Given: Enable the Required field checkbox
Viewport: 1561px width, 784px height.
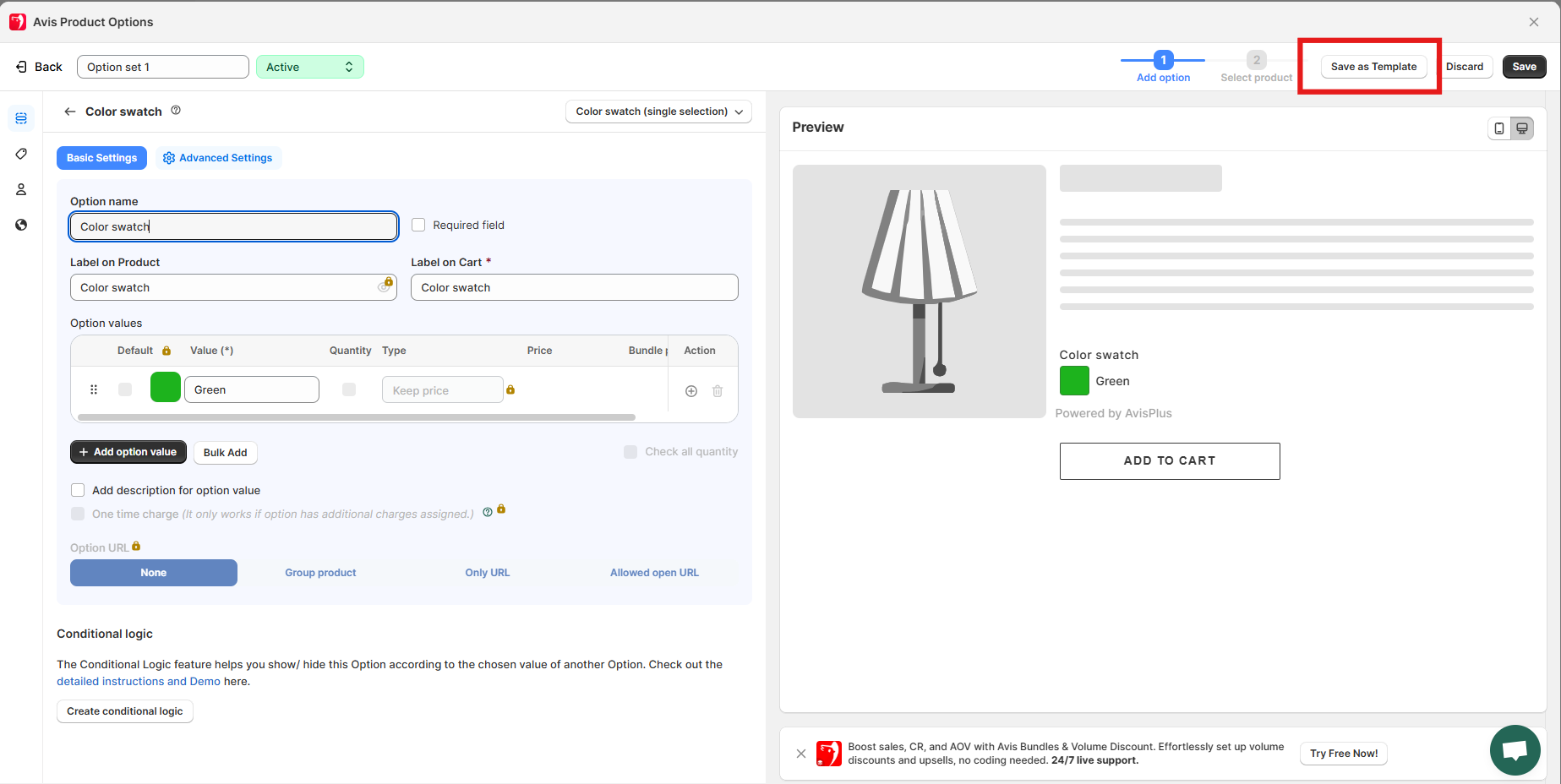Looking at the screenshot, I should coord(418,225).
